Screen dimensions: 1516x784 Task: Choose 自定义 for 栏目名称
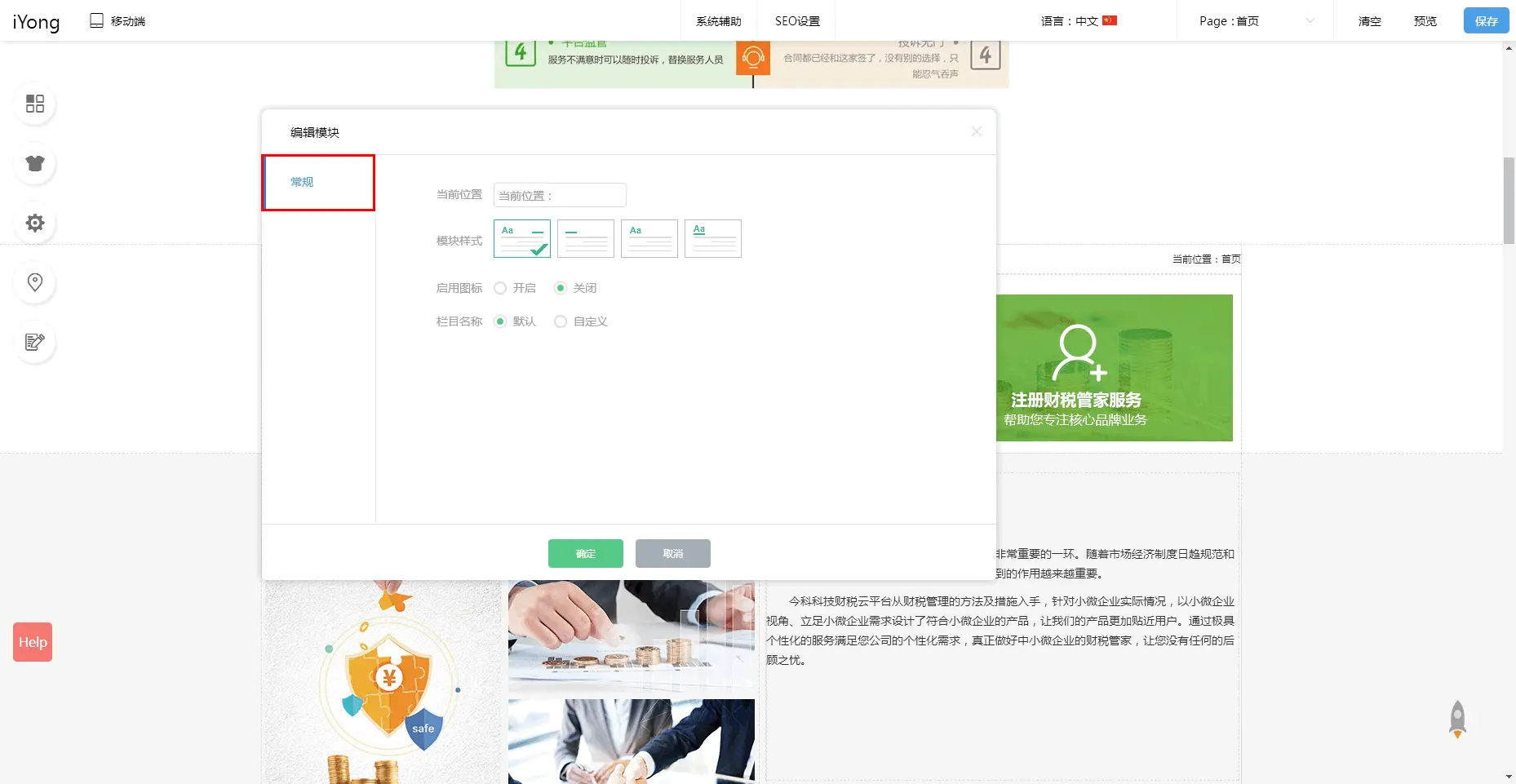pyautogui.click(x=561, y=321)
